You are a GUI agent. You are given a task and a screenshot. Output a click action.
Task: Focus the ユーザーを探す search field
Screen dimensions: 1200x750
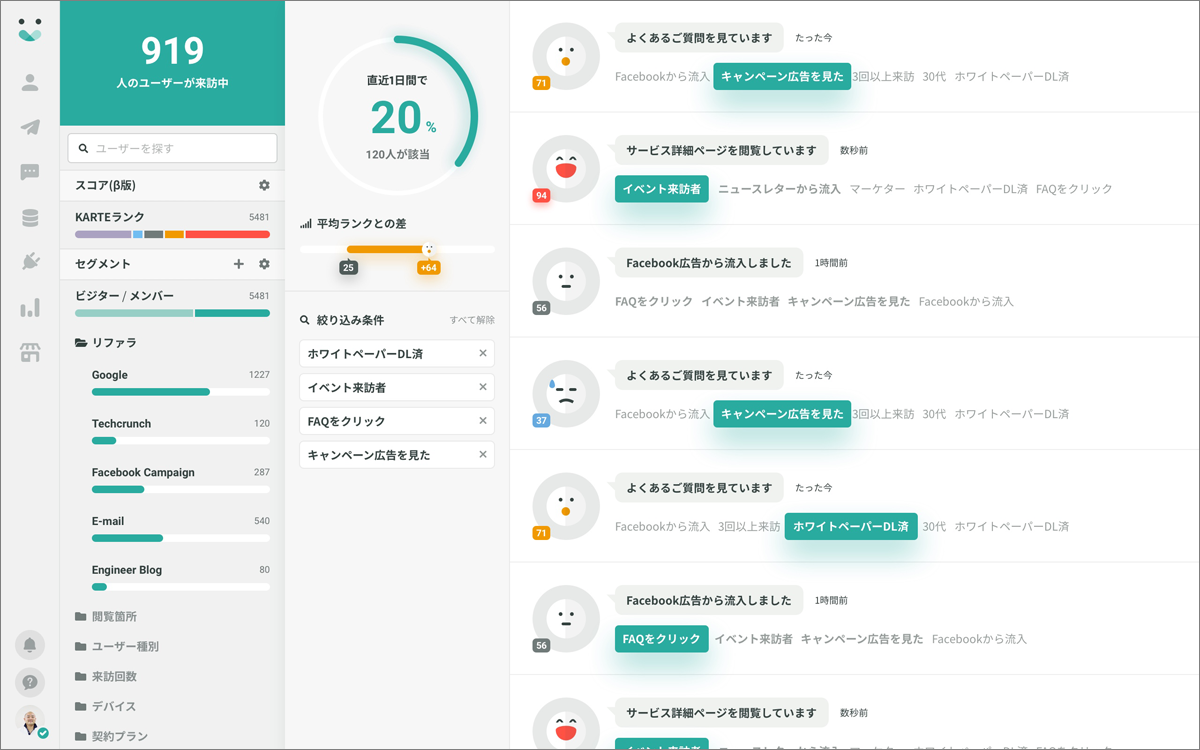pyautogui.click(x=172, y=148)
